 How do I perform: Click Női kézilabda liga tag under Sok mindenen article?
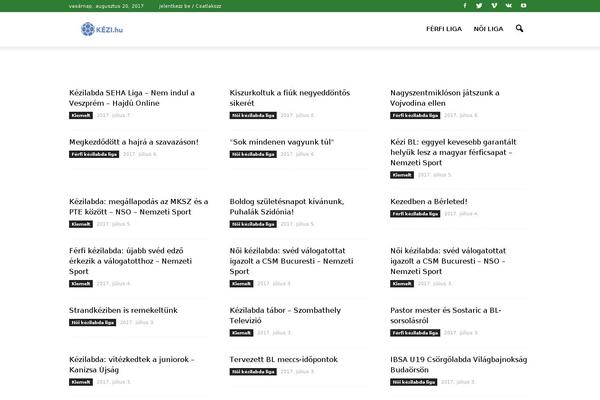[x=253, y=154]
